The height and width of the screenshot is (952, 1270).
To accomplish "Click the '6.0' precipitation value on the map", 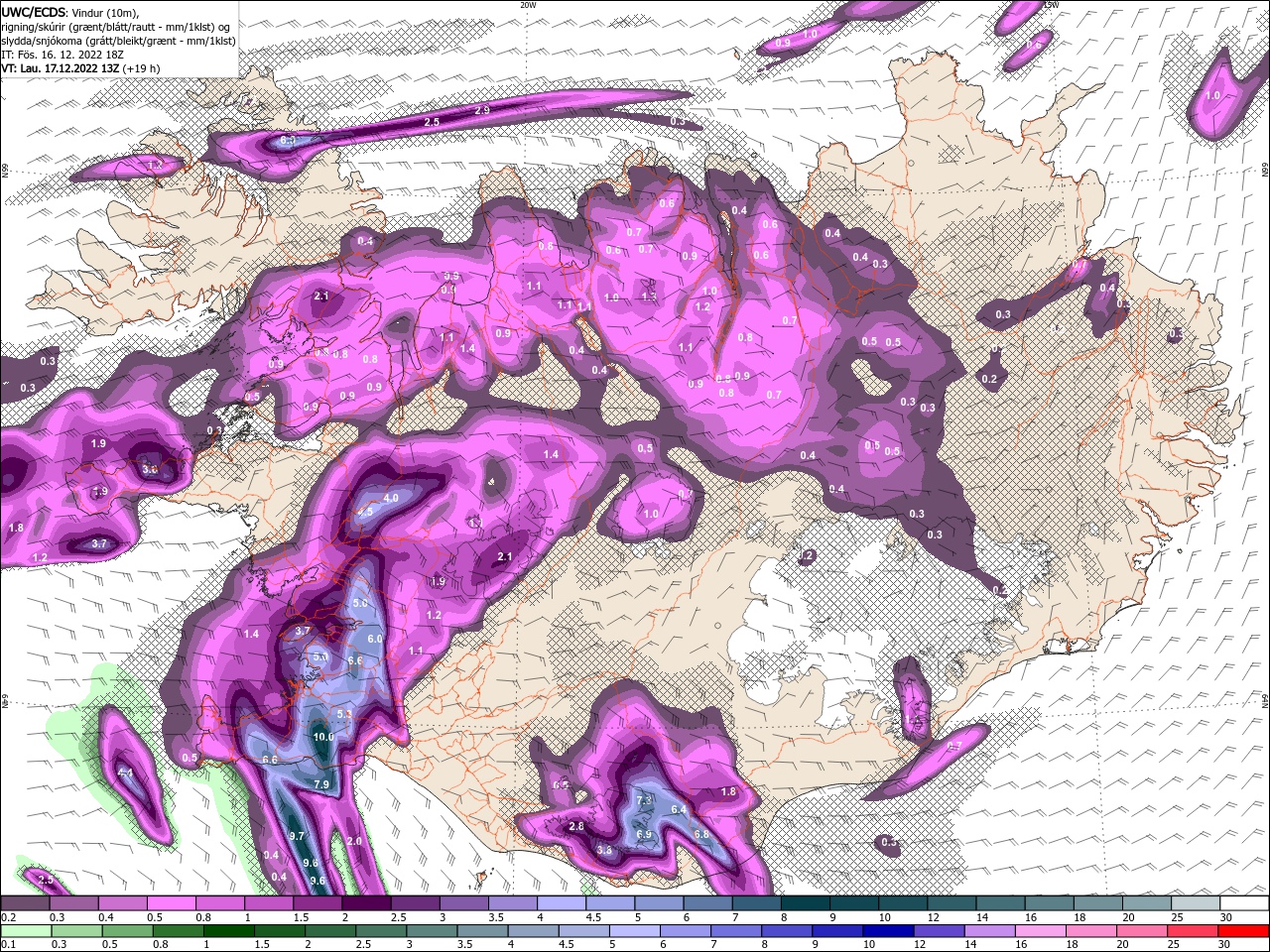I will [x=375, y=640].
